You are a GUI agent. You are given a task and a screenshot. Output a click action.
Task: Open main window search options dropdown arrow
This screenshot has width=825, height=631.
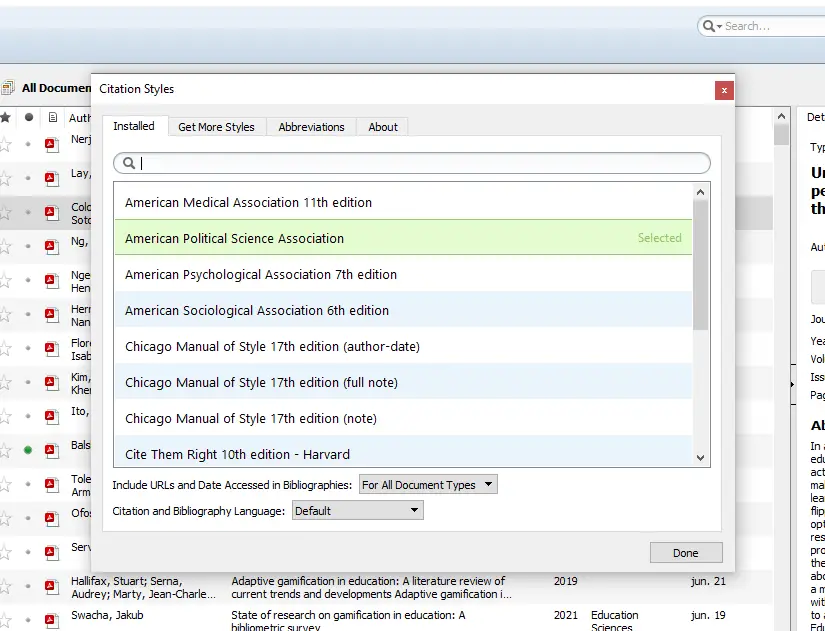[719, 27]
